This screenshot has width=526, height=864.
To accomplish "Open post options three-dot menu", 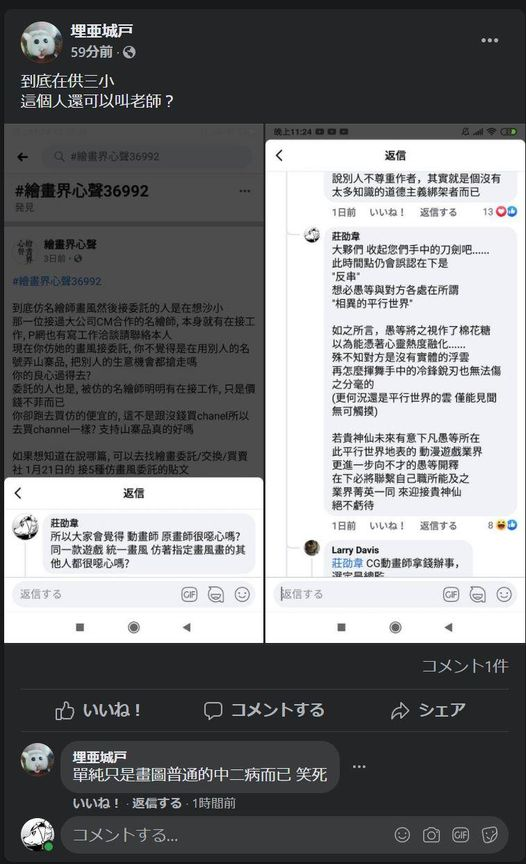I will point(489,40).
